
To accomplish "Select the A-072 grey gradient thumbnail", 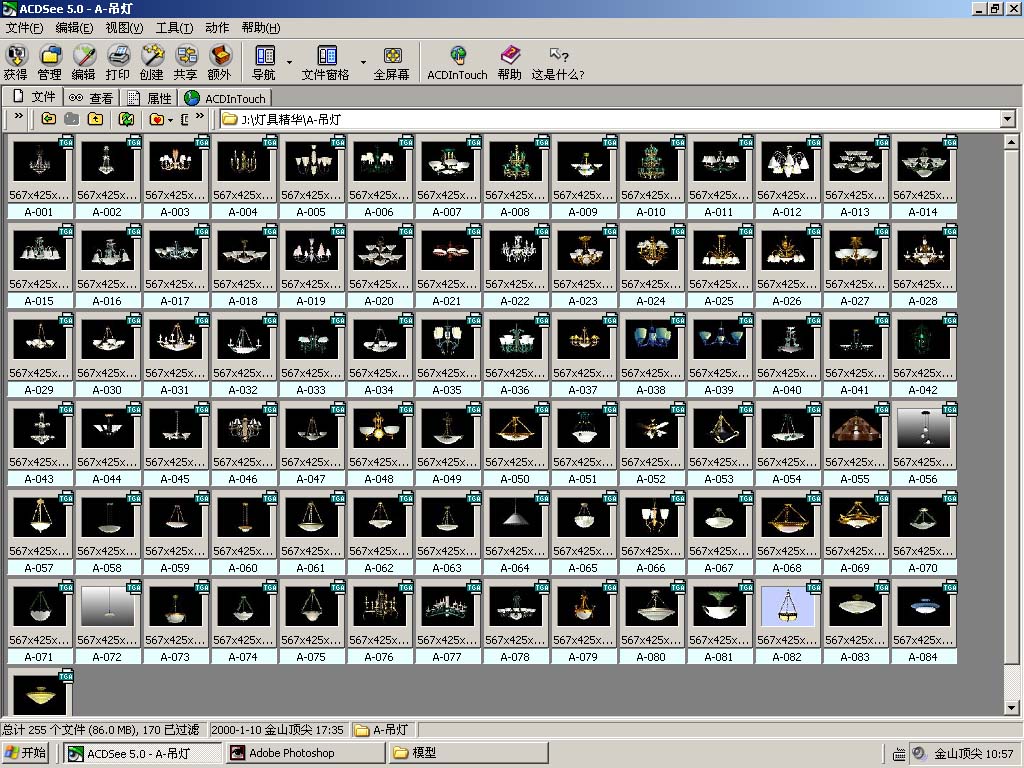I will point(107,607).
